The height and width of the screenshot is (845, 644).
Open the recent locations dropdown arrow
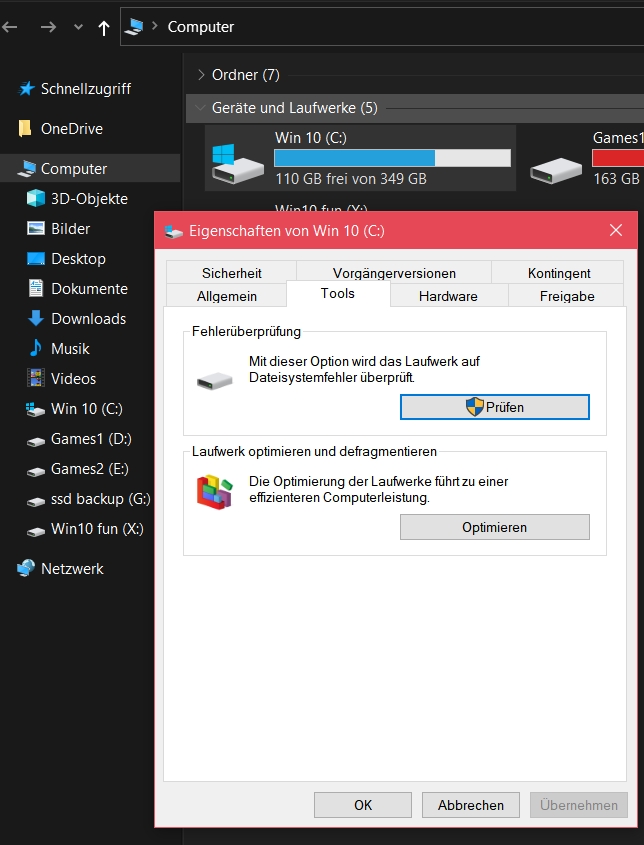[x=78, y=27]
